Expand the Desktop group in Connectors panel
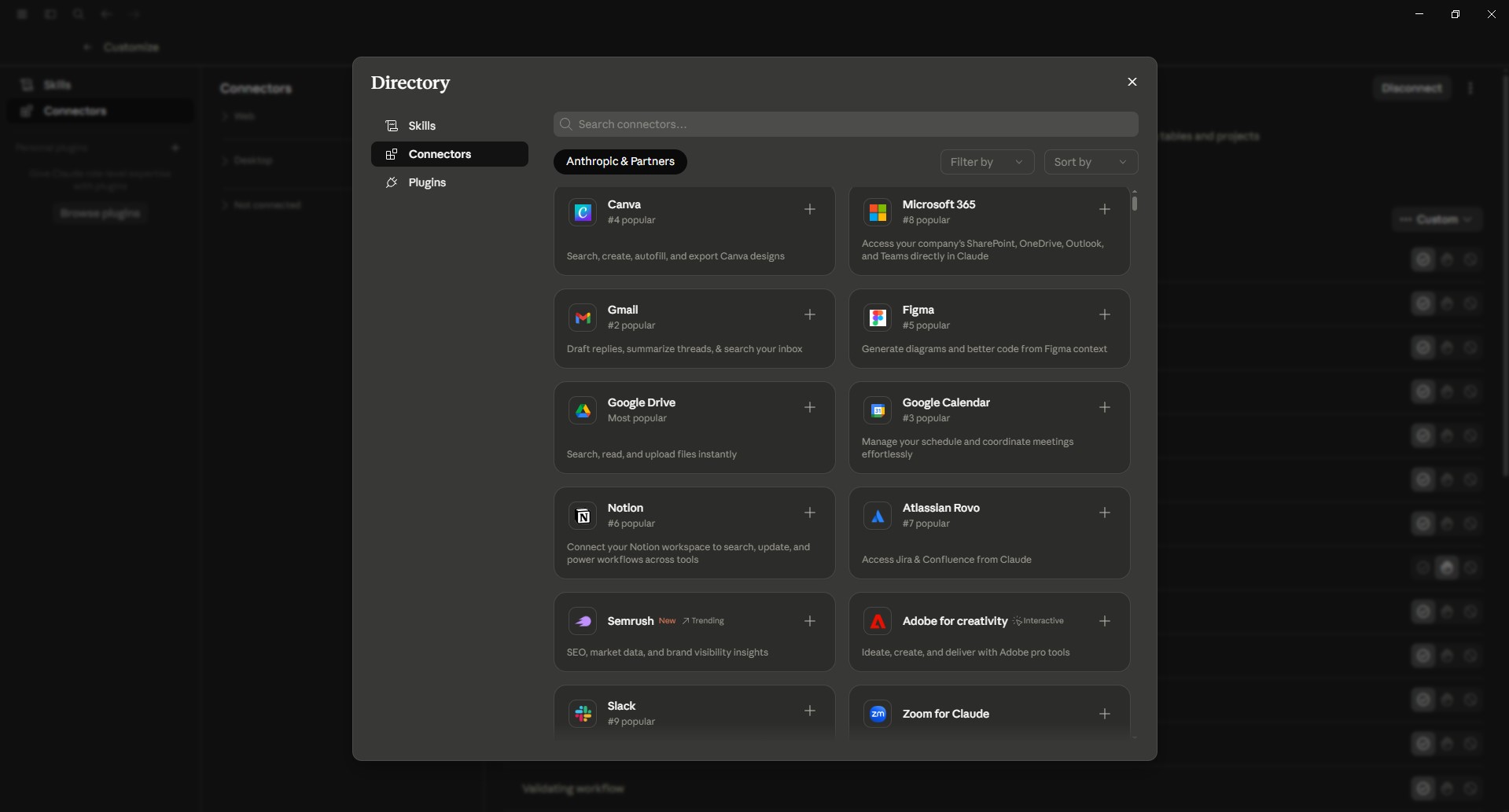The height and width of the screenshot is (812, 1509). pos(247,160)
